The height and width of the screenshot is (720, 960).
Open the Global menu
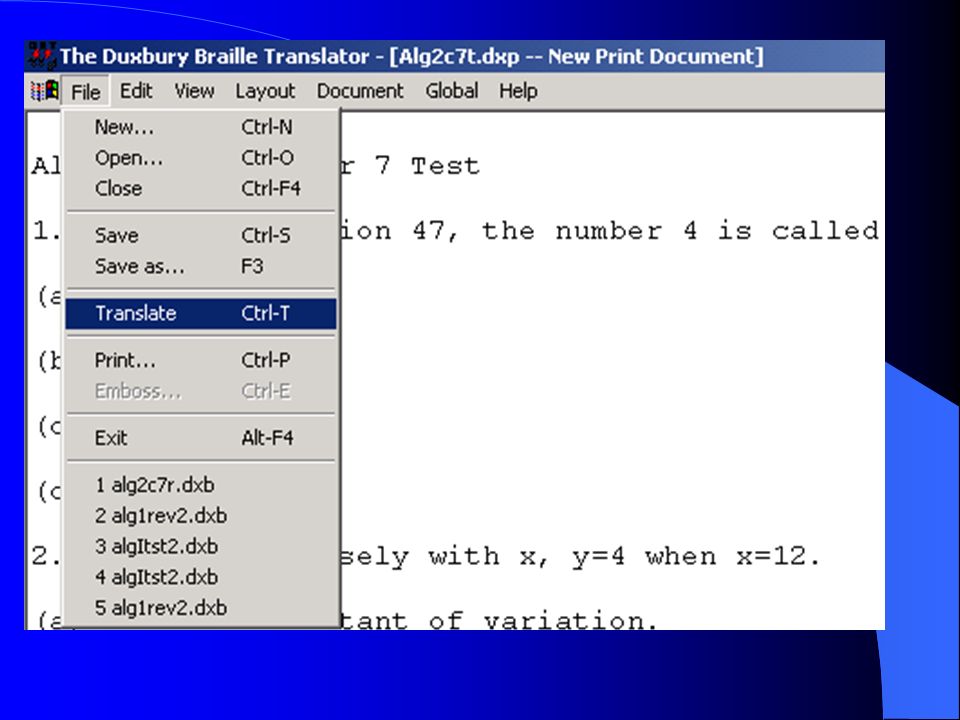452,91
